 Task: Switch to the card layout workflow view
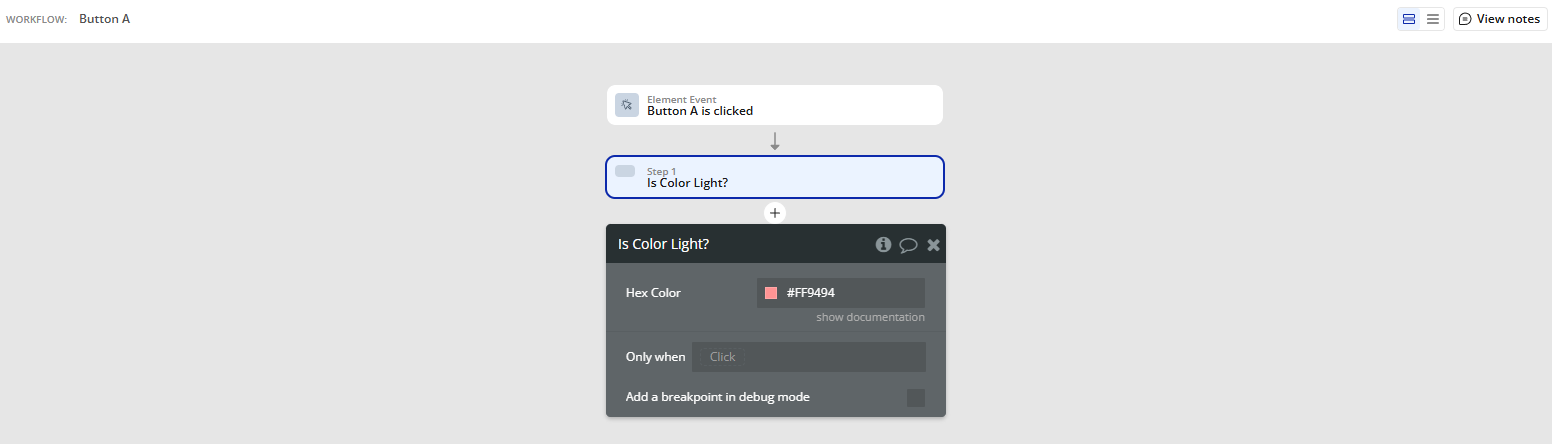1409,19
